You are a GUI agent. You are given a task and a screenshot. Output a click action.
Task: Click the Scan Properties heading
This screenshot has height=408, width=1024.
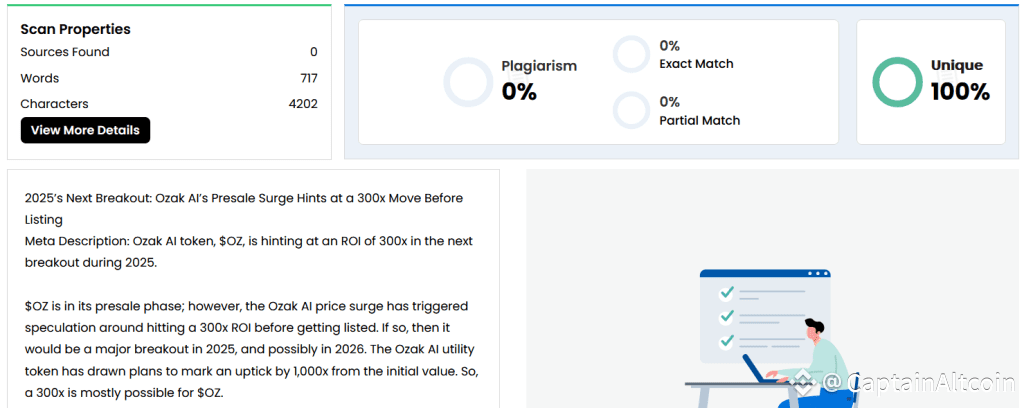tap(76, 29)
